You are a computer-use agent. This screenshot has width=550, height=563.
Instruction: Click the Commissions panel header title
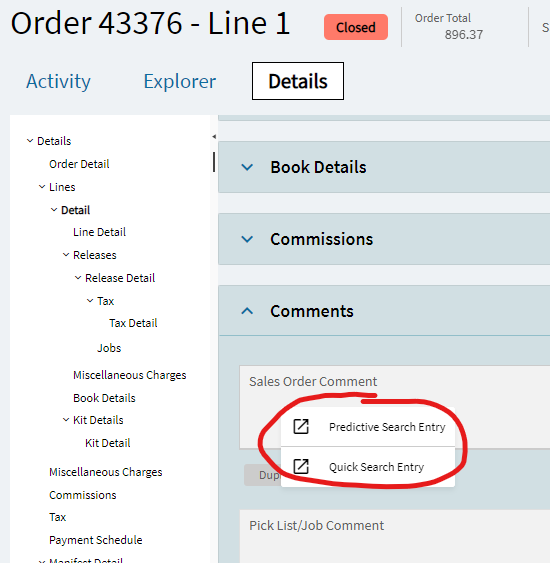pos(321,239)
